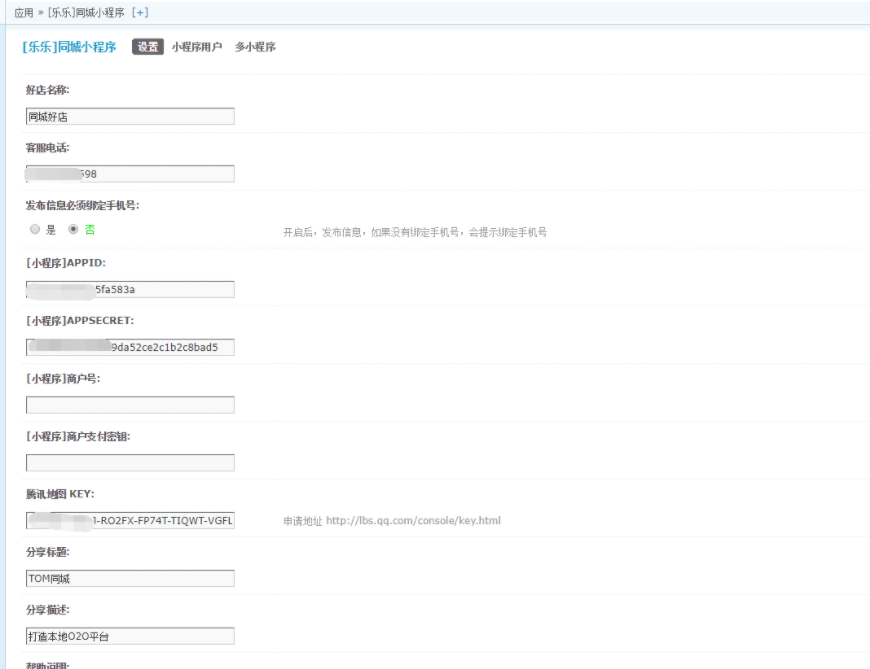
Task: Click the 好店名称 label
Action: [x=48, y=90]
